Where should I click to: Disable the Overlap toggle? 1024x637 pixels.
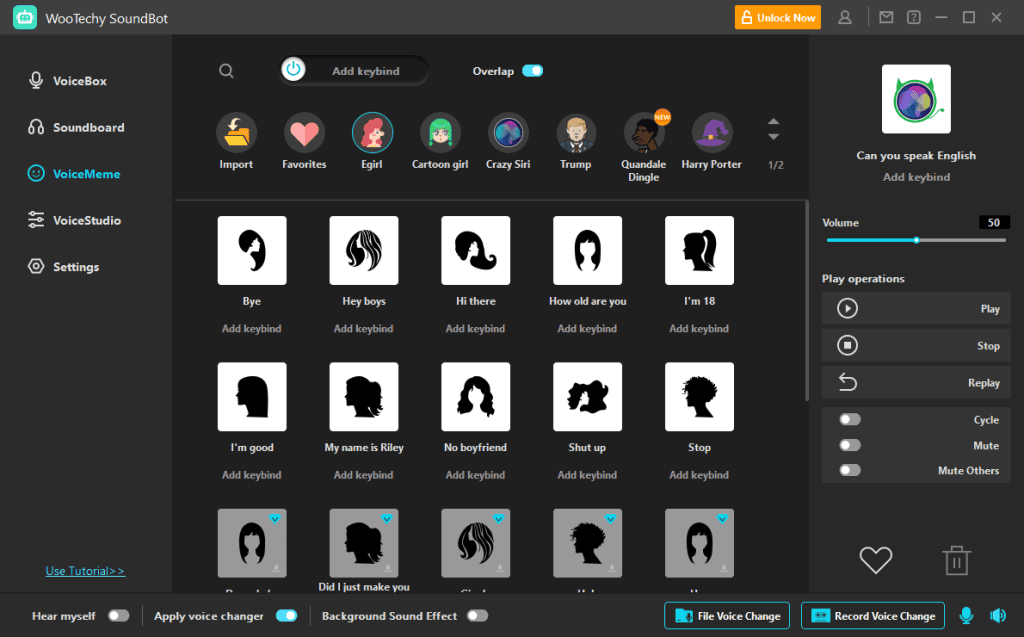532,71
